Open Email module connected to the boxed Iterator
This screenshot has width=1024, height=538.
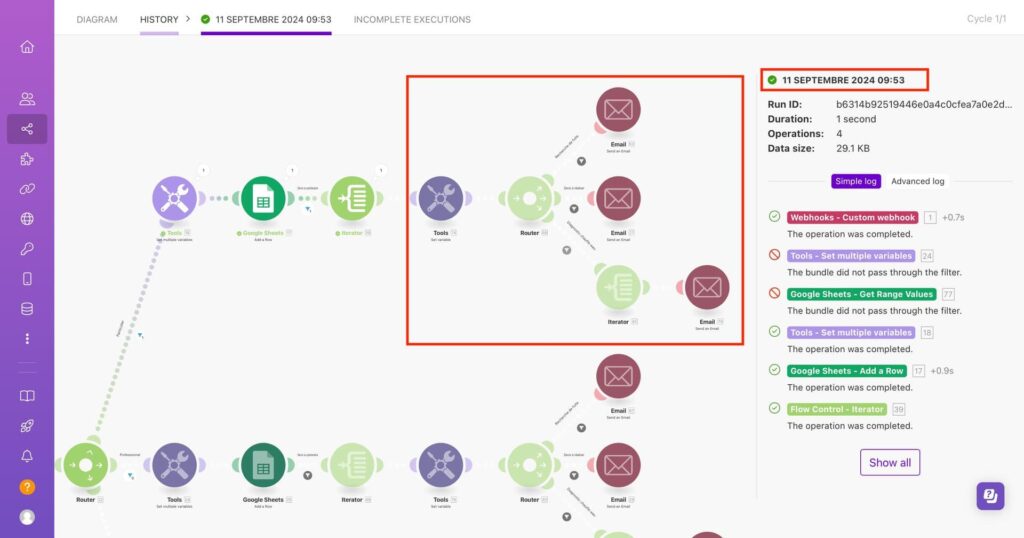click(x=707, y=287)
